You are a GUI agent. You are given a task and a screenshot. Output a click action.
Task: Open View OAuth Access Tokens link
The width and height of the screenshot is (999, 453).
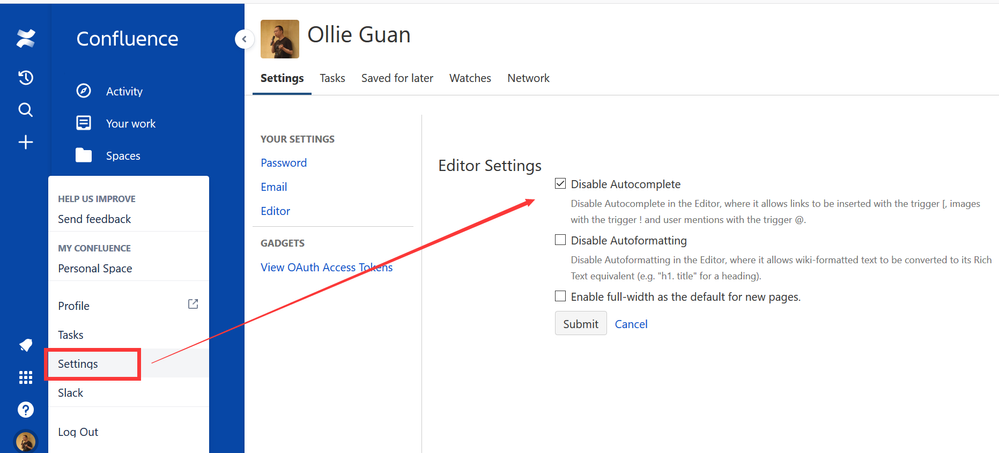pos(327,268)
